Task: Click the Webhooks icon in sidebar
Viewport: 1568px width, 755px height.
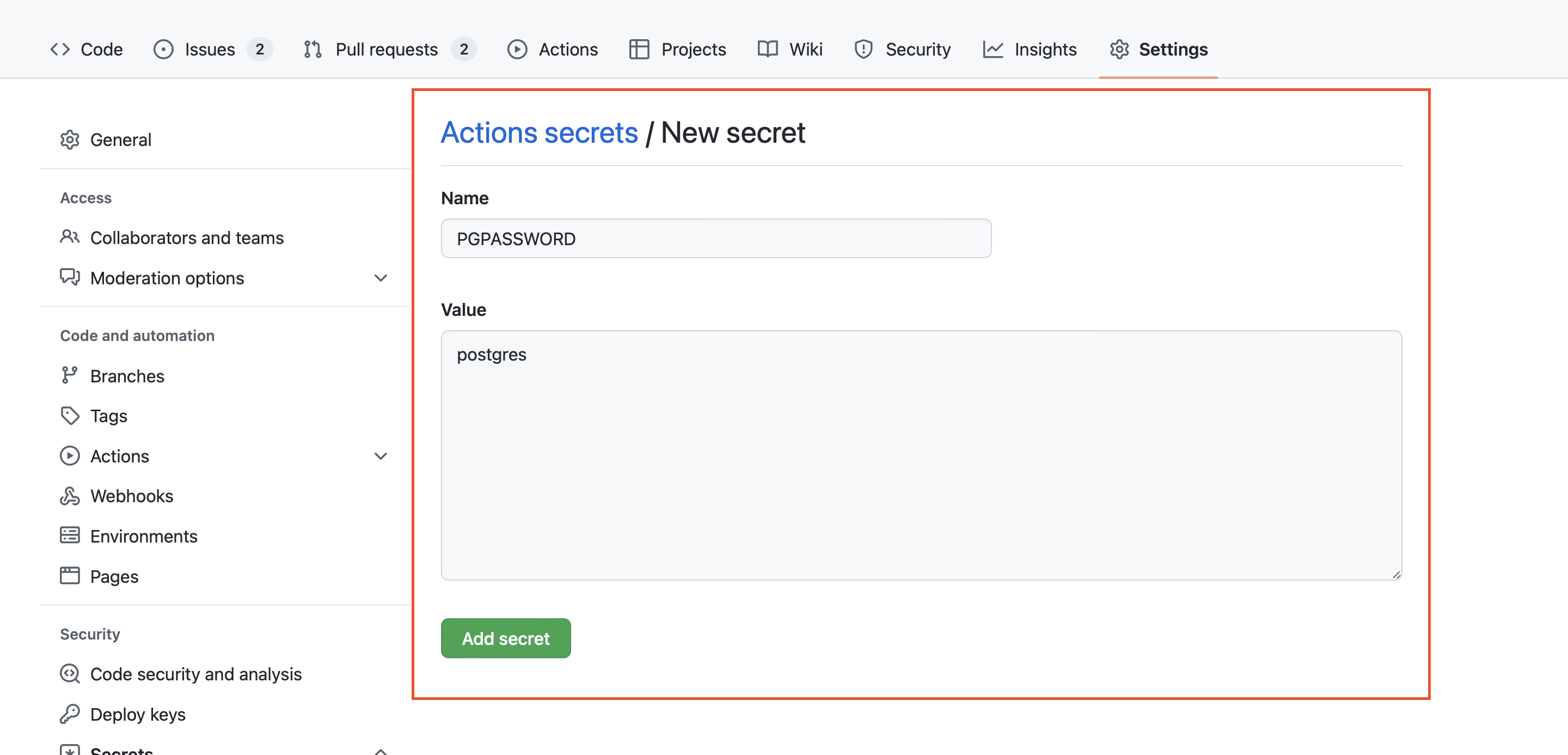Action: point(69,496)
